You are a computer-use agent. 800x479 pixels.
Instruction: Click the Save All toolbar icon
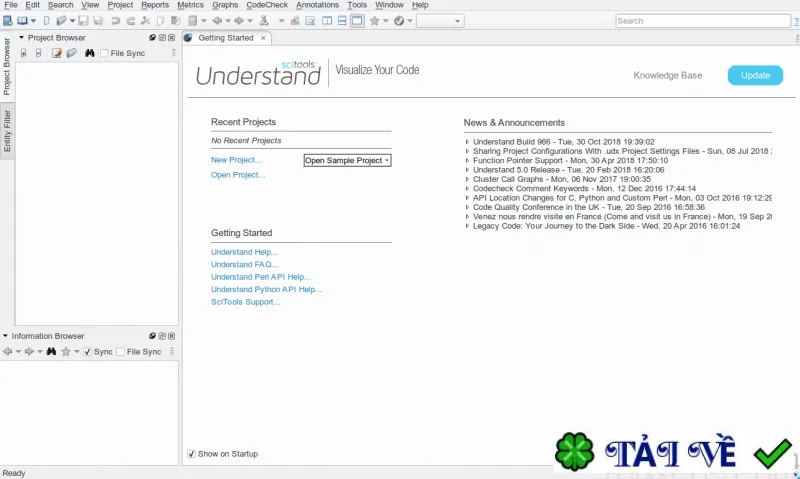98,21
